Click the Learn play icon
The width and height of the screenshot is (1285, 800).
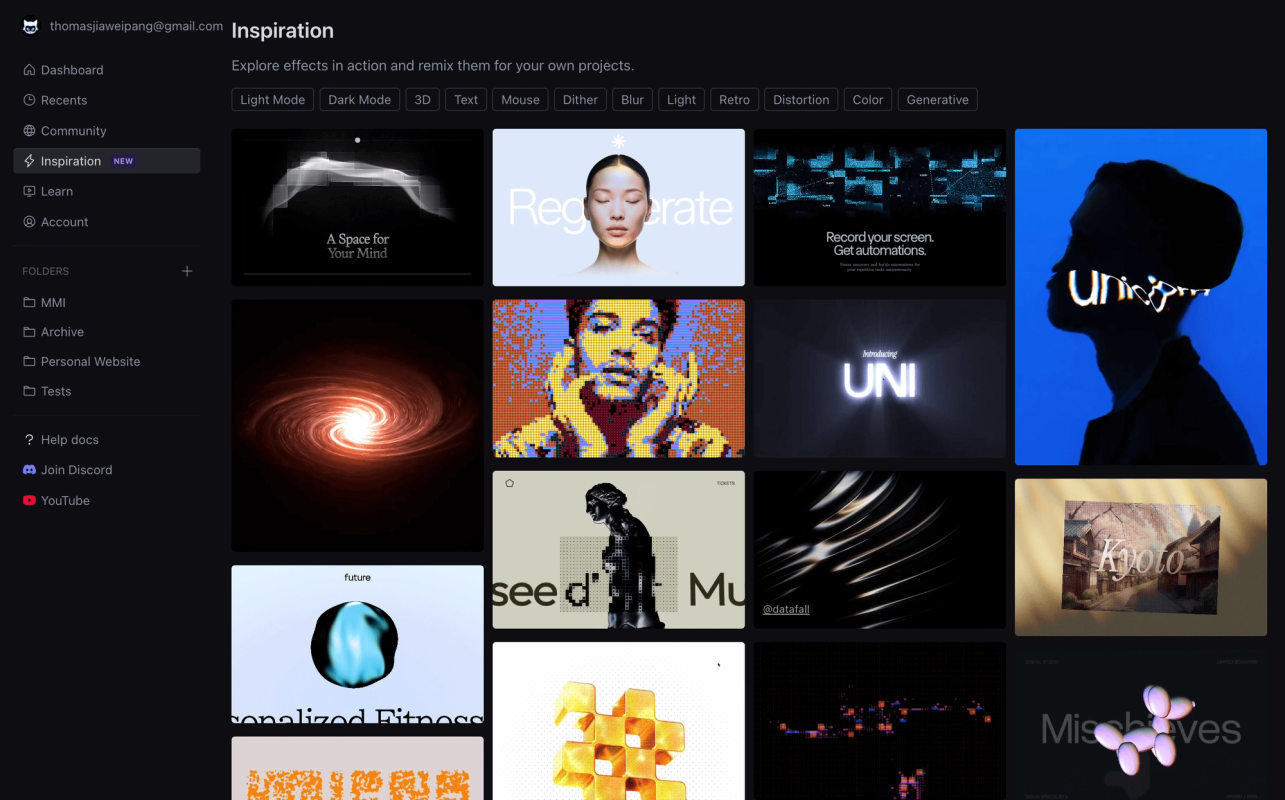pos(29,191)
